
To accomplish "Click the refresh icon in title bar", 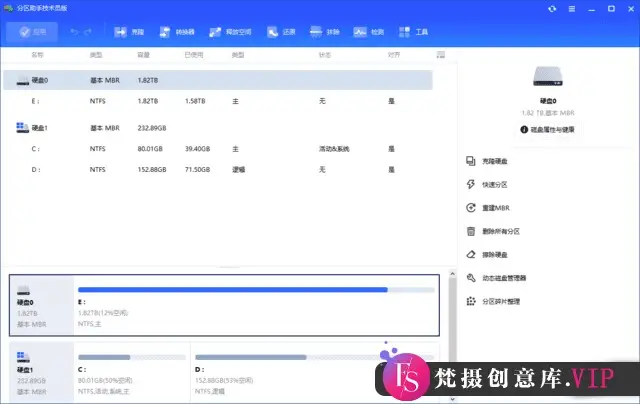I will click(552, 9).
